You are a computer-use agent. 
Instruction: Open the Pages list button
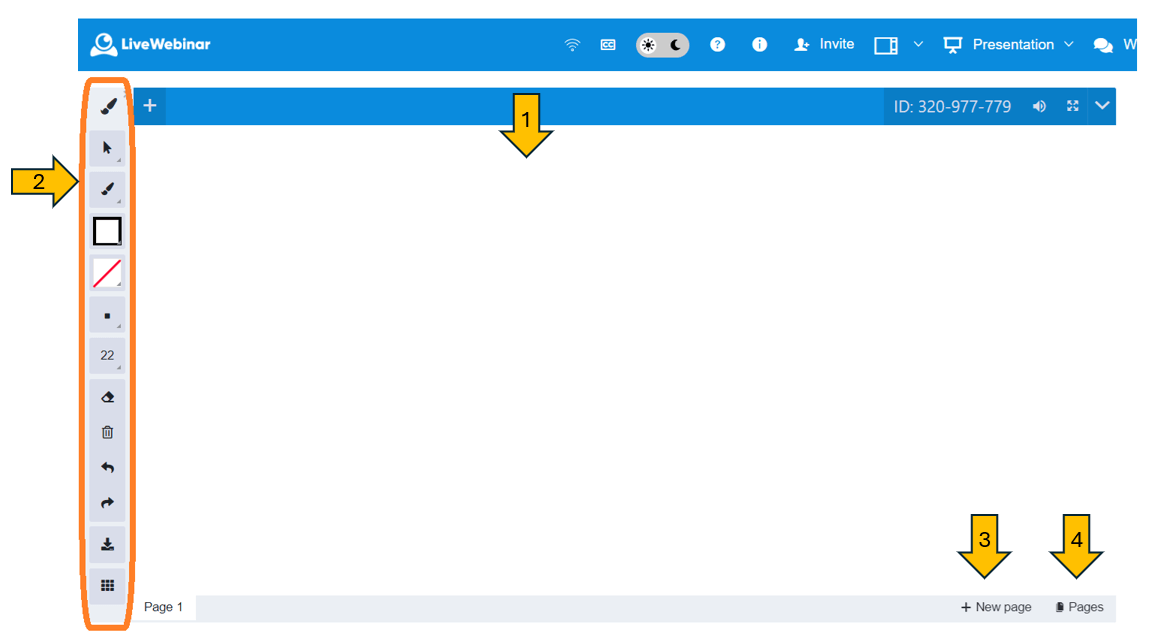[x=1080, y=607]
